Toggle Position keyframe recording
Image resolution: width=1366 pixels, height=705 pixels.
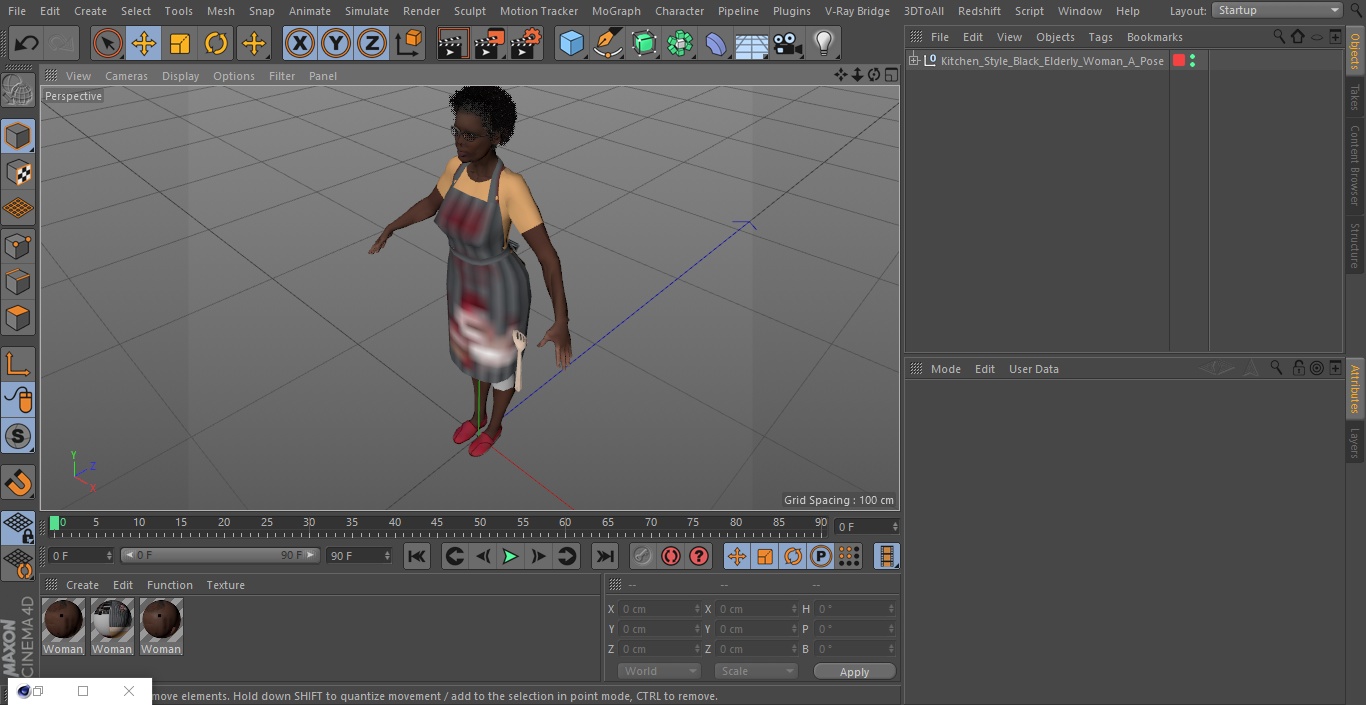(x=737, y=556)
